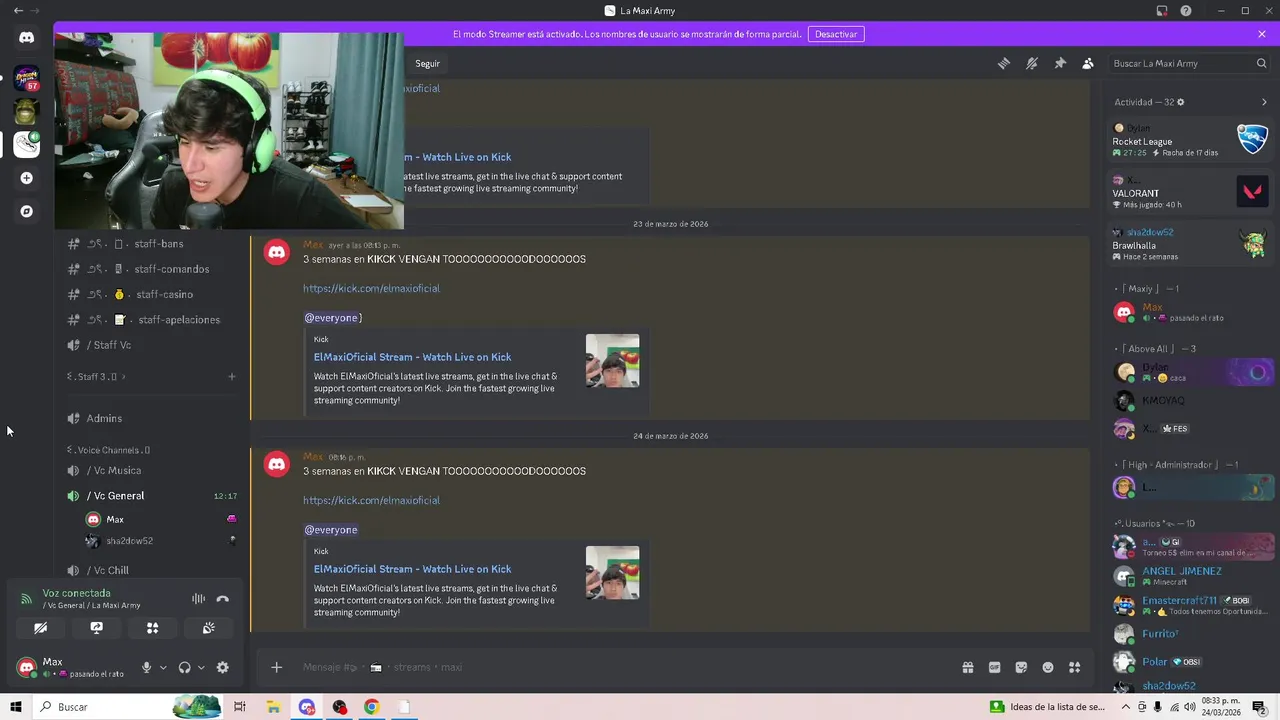Open kick.com/elmaxioficial link in 08:16 p.m. message
1280x720 pixels.
click(371, 500)
